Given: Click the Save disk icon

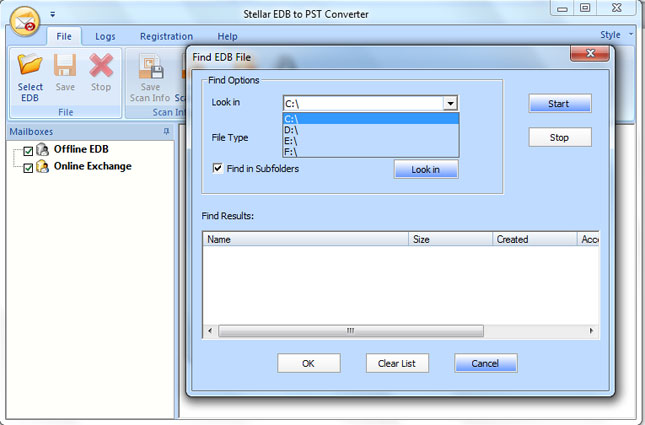Looking at the screenshot, I should click(65, 67).
